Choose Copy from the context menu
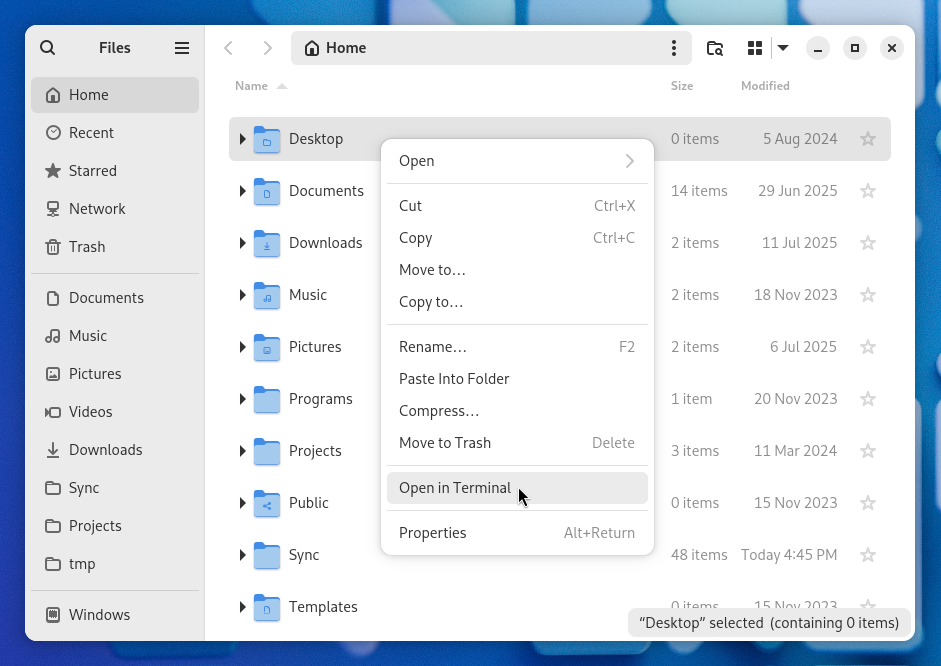 (517, 238)
